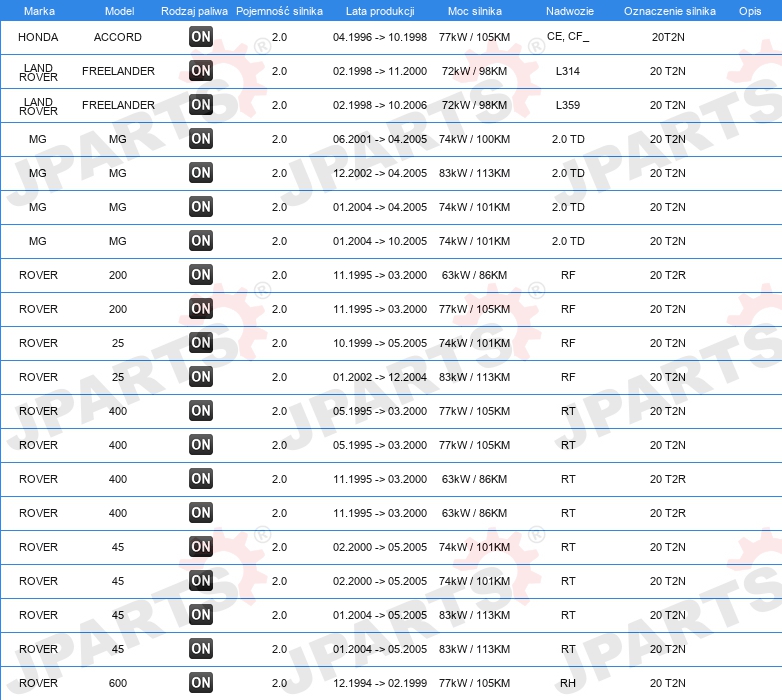Select ON icon in Rover 25 01.2002 row
The image size is (782, 700).
[201, 377]
